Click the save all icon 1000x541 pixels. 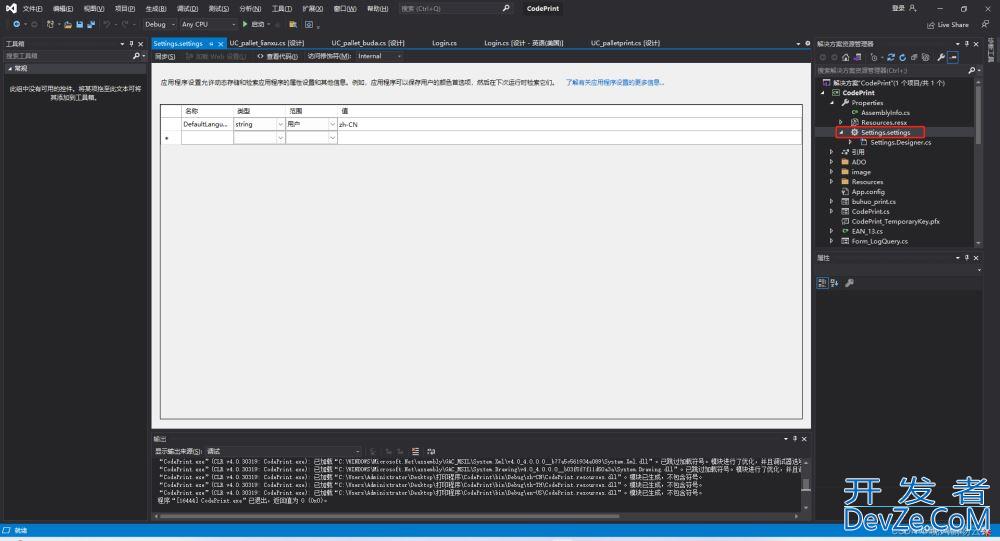pyautogui.click(x=91, y=24)
